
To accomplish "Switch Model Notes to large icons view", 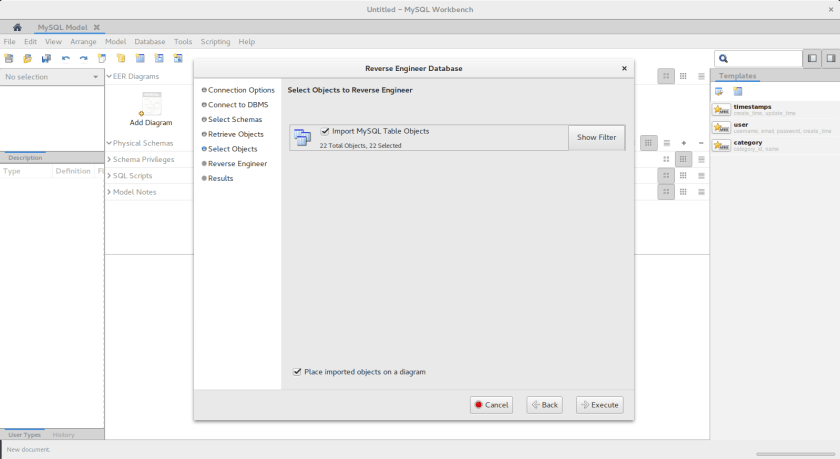I will 666,192.
